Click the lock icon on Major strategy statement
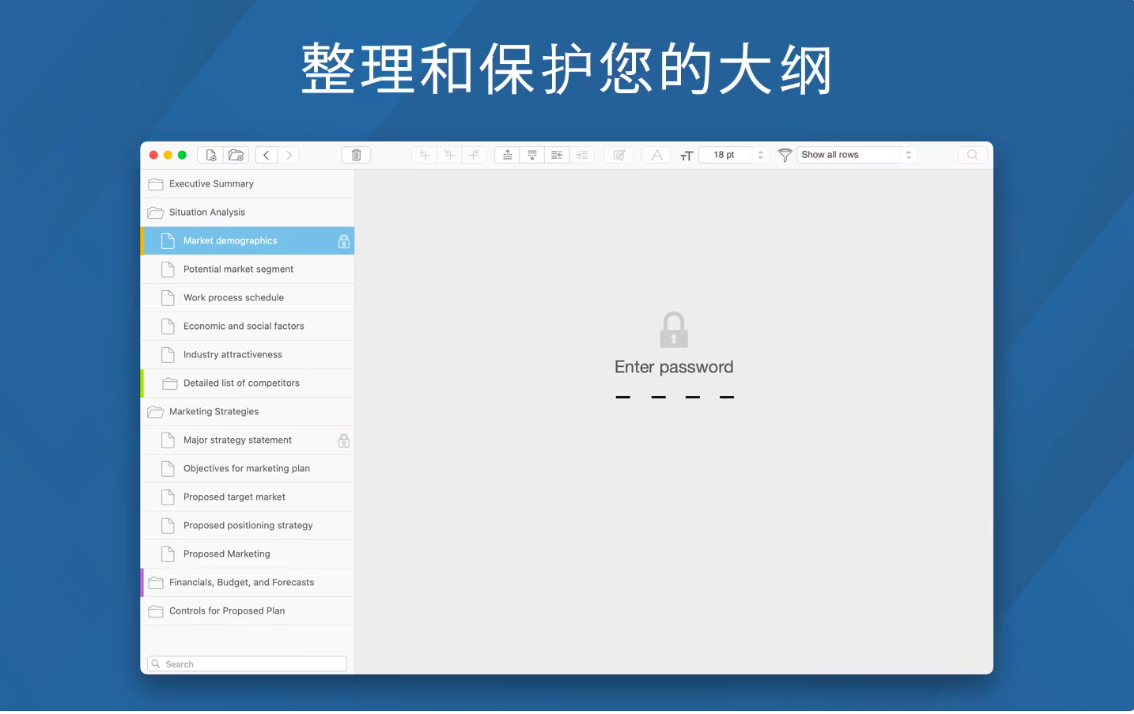Screen dimensions: 1134x714 (344, 440)
